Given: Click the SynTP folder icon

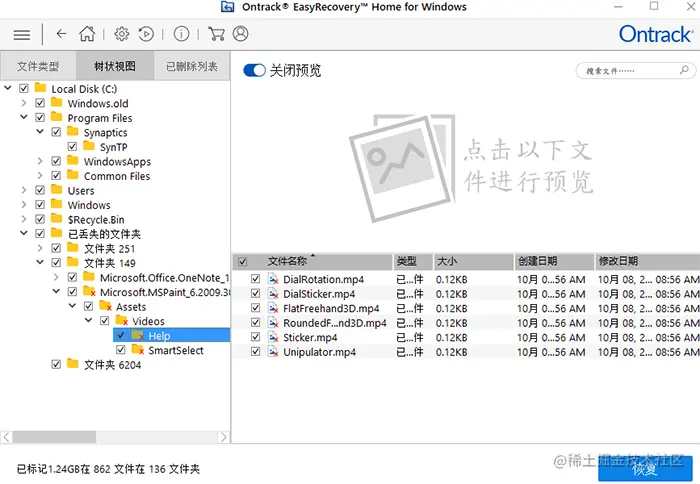Looking at the screenshot, I should click(89, 146).
